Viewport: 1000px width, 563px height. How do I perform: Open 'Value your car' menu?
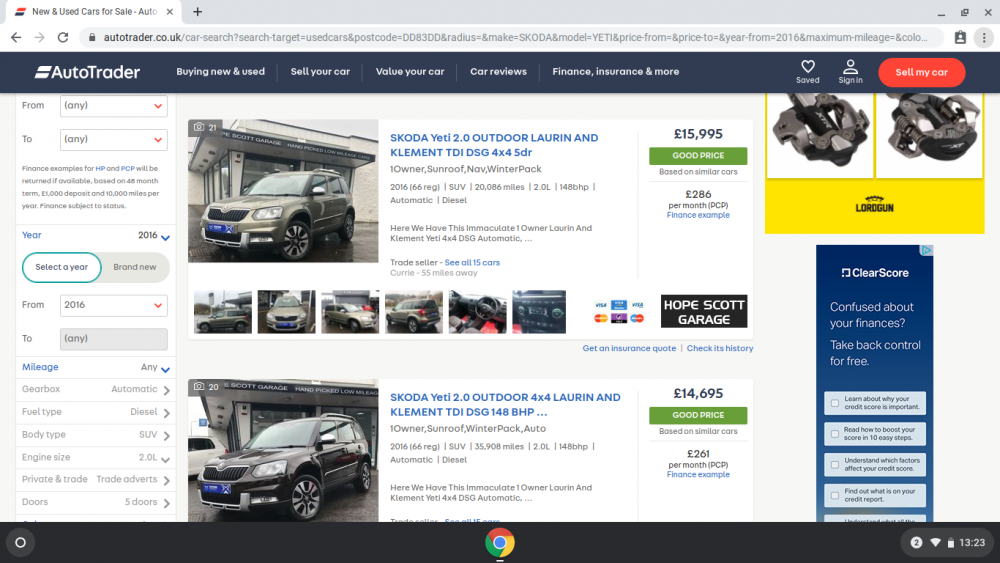[x=409, y=71]
